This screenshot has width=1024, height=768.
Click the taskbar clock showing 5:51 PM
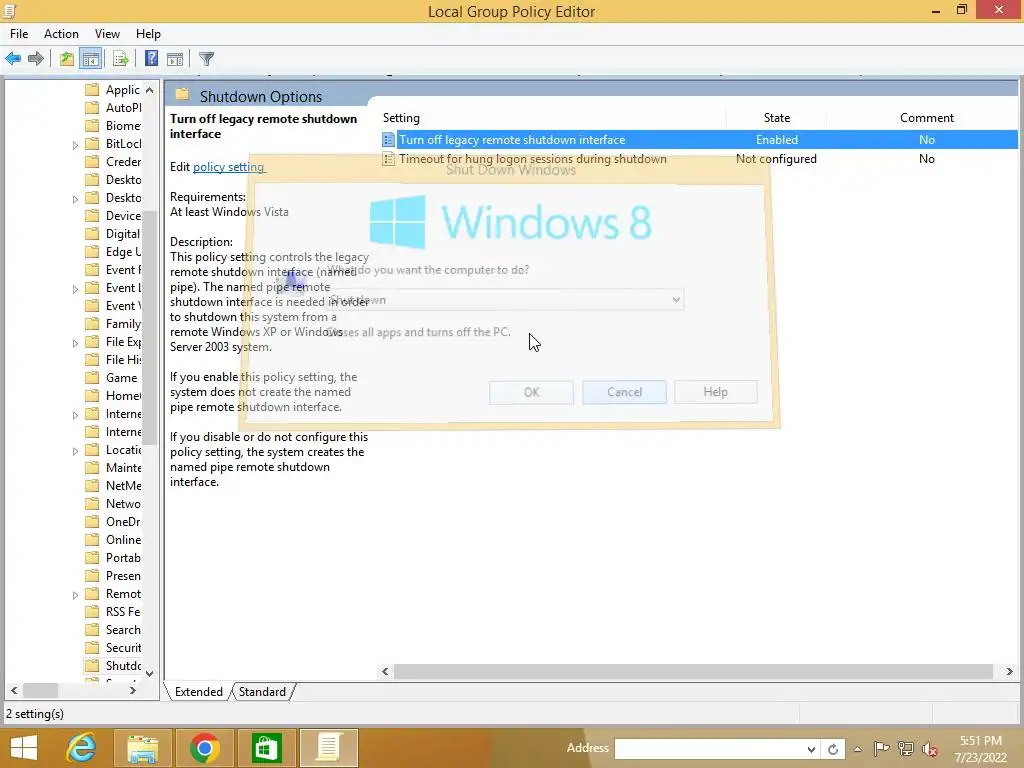click(980, 741)
